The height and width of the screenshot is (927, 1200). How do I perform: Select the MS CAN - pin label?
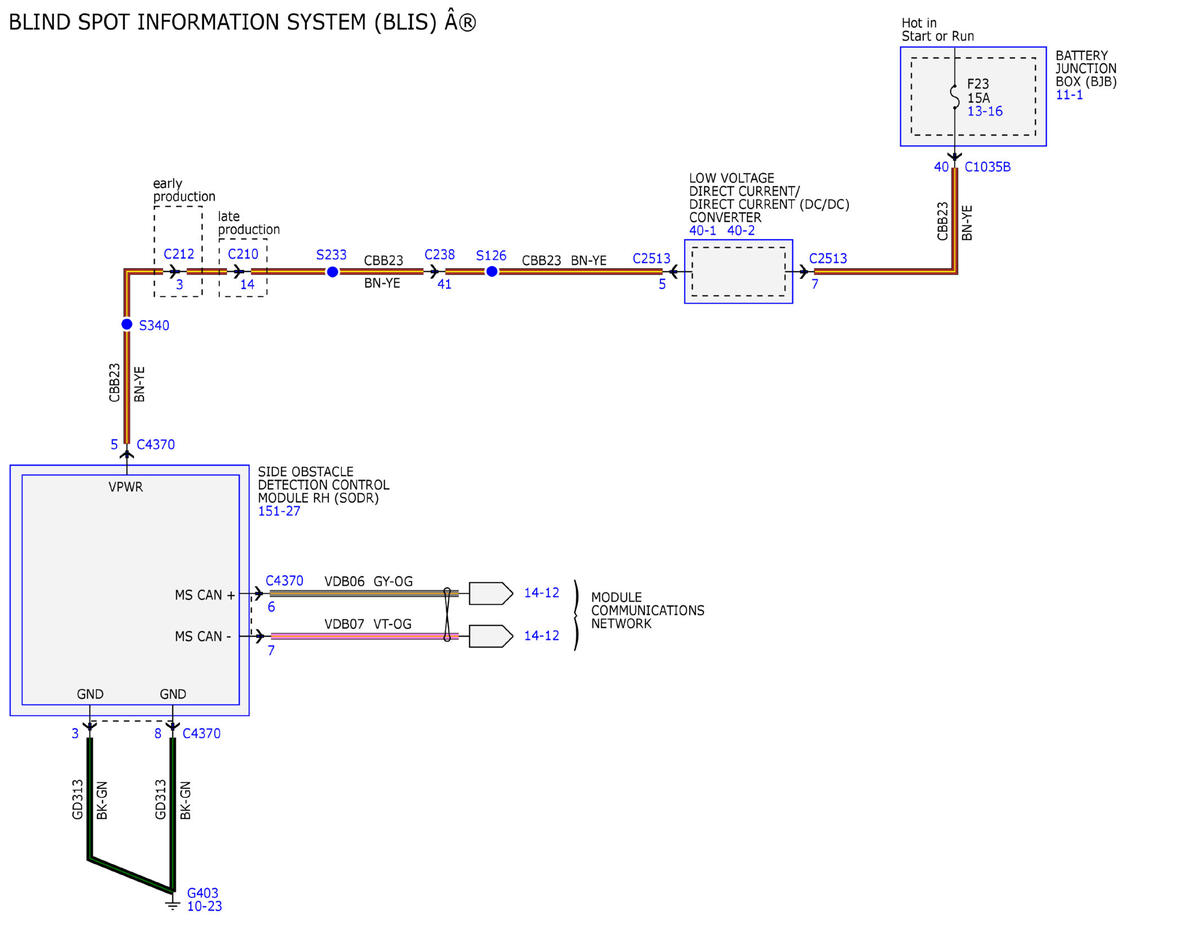point(205,636)
